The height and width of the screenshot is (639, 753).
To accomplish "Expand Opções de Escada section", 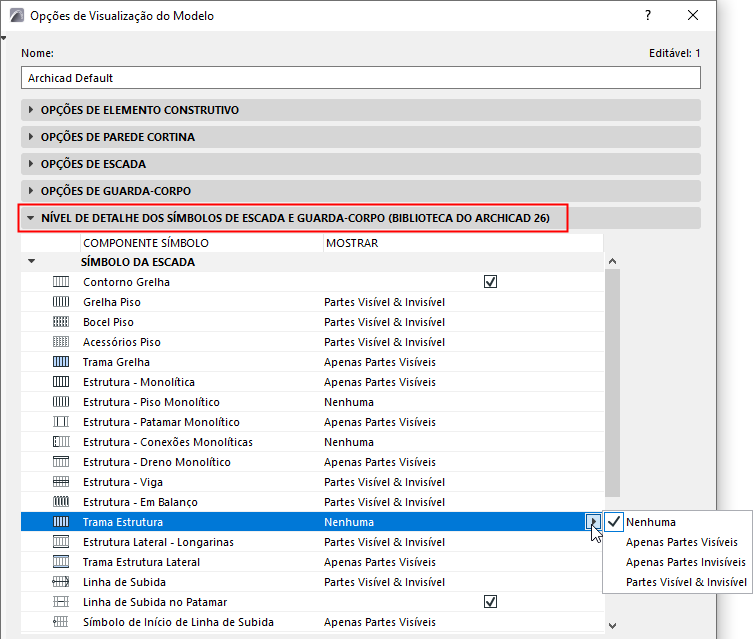I will (x=31, y=164).
